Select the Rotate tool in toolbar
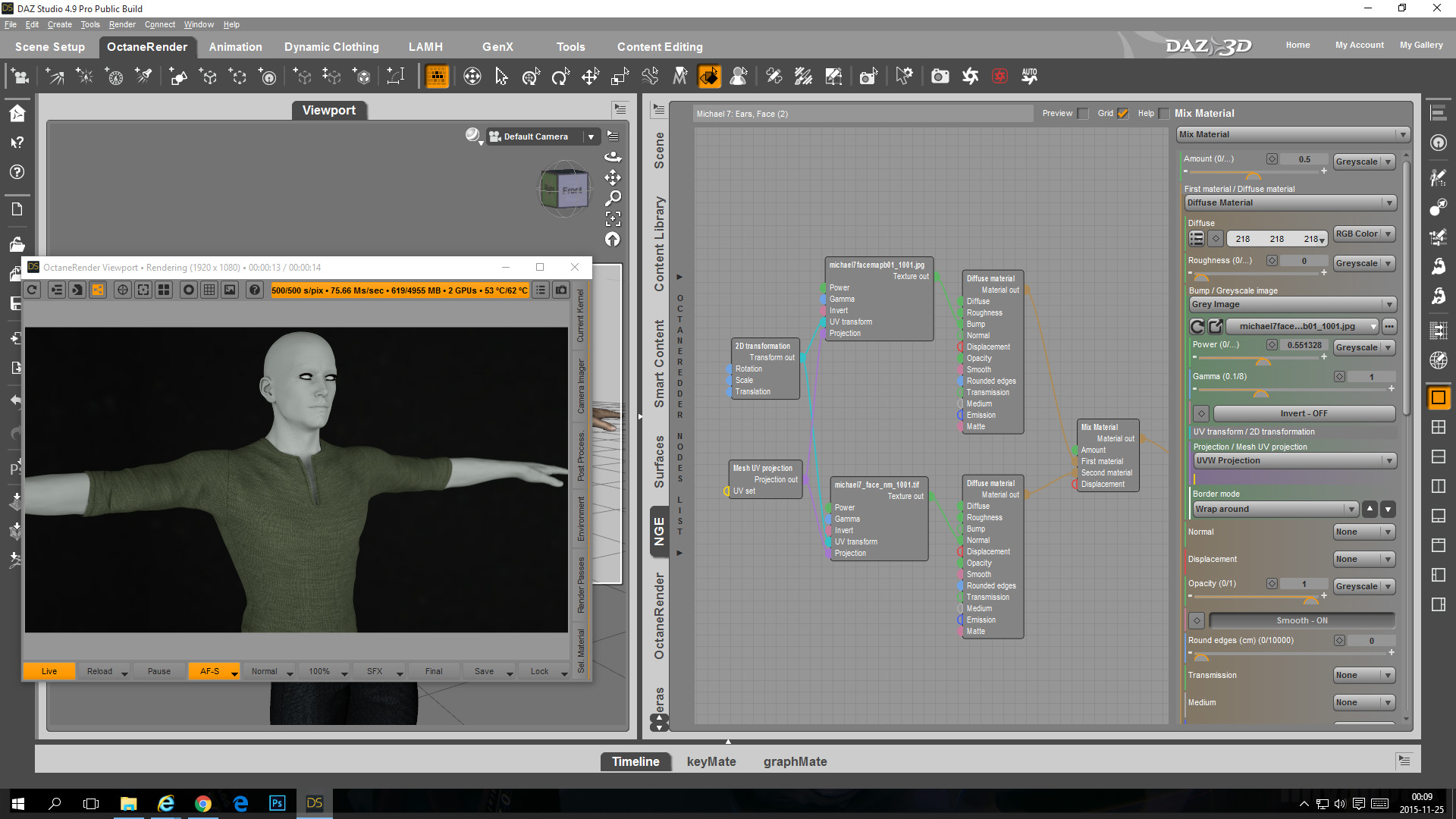This screenshot has width=1456, height=819. click(560, 77)
